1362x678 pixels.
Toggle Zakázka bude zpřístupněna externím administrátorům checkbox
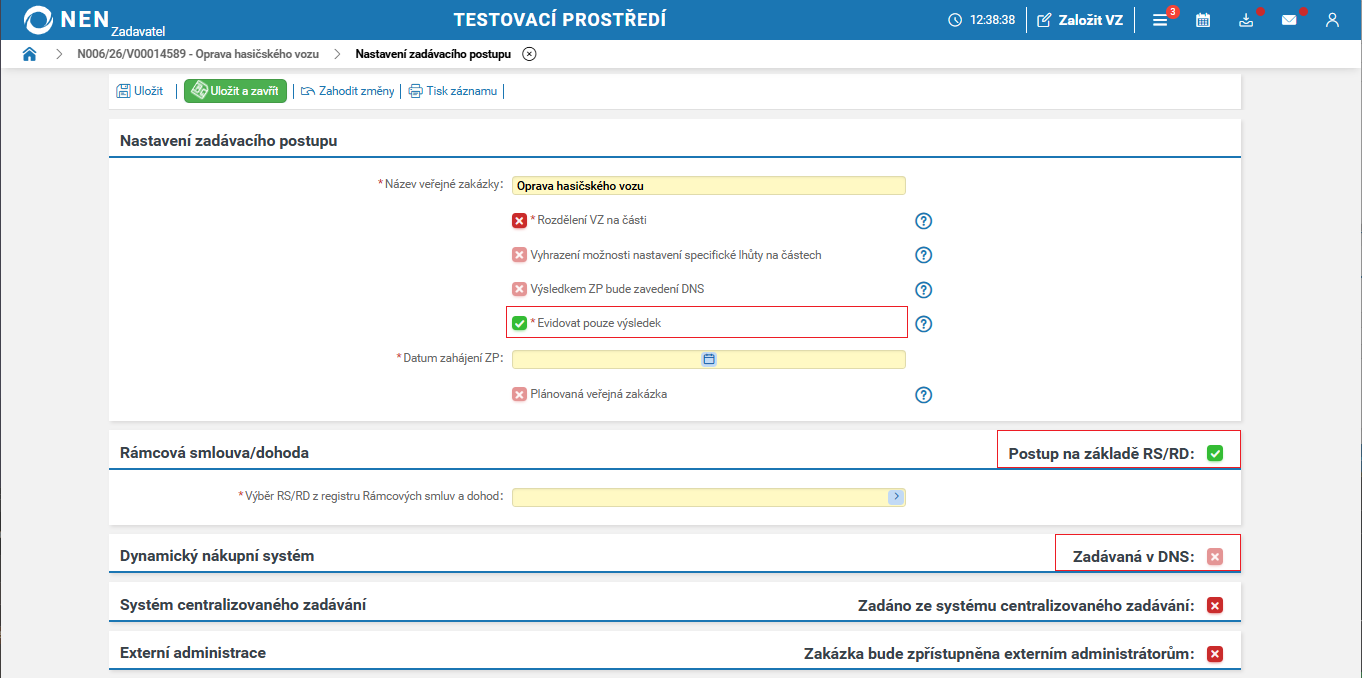(1215, 654)
